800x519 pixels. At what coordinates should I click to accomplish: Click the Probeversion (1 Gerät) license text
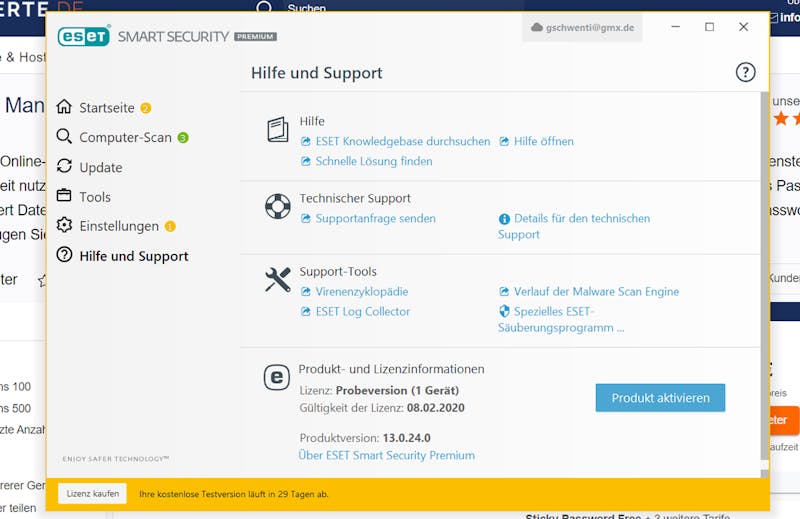click(x=397, y=391)
